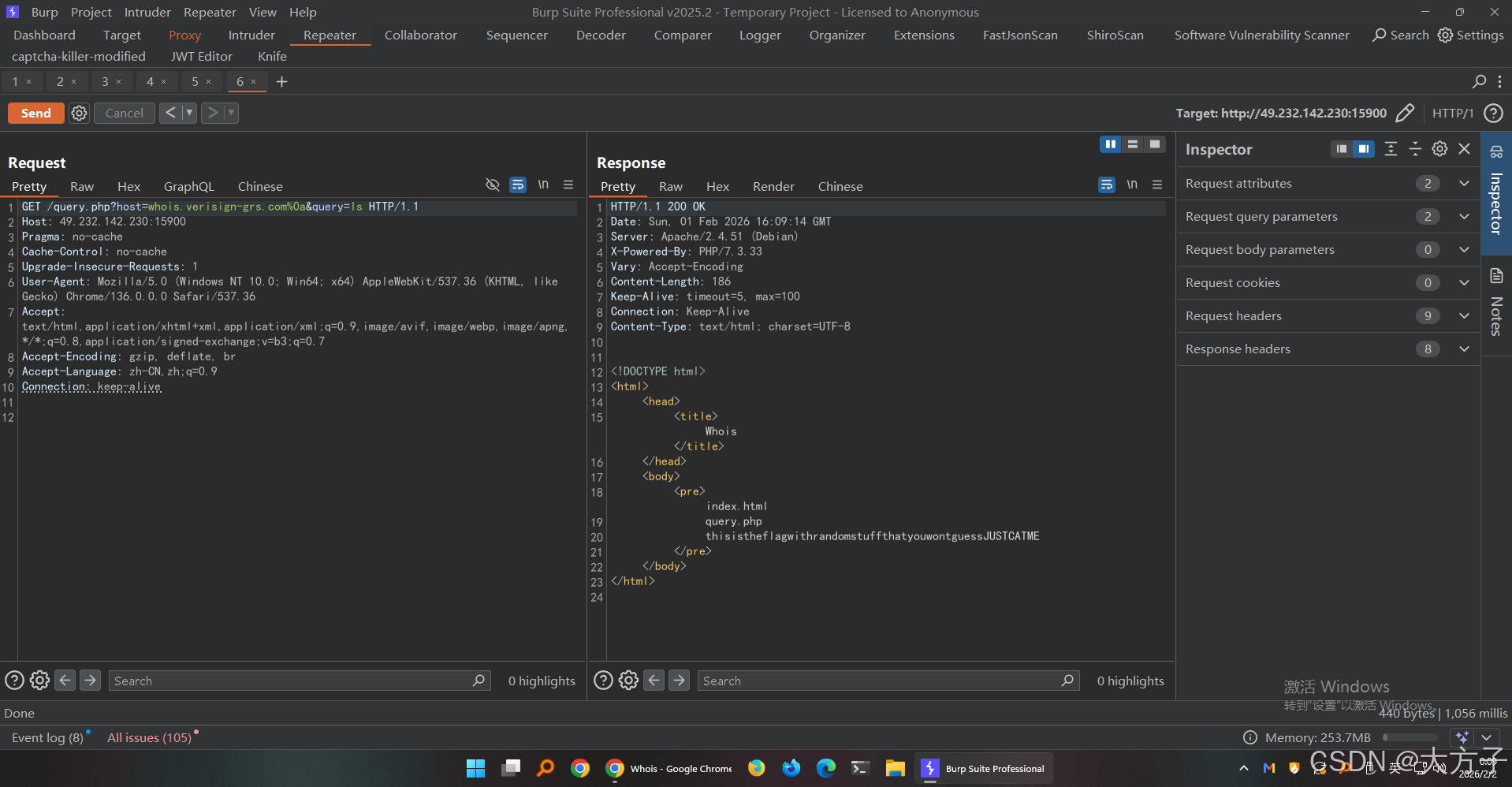Screen dimensions: 1512x787
Task: Open Request editor hamburger menu
Action: (568, 185)
